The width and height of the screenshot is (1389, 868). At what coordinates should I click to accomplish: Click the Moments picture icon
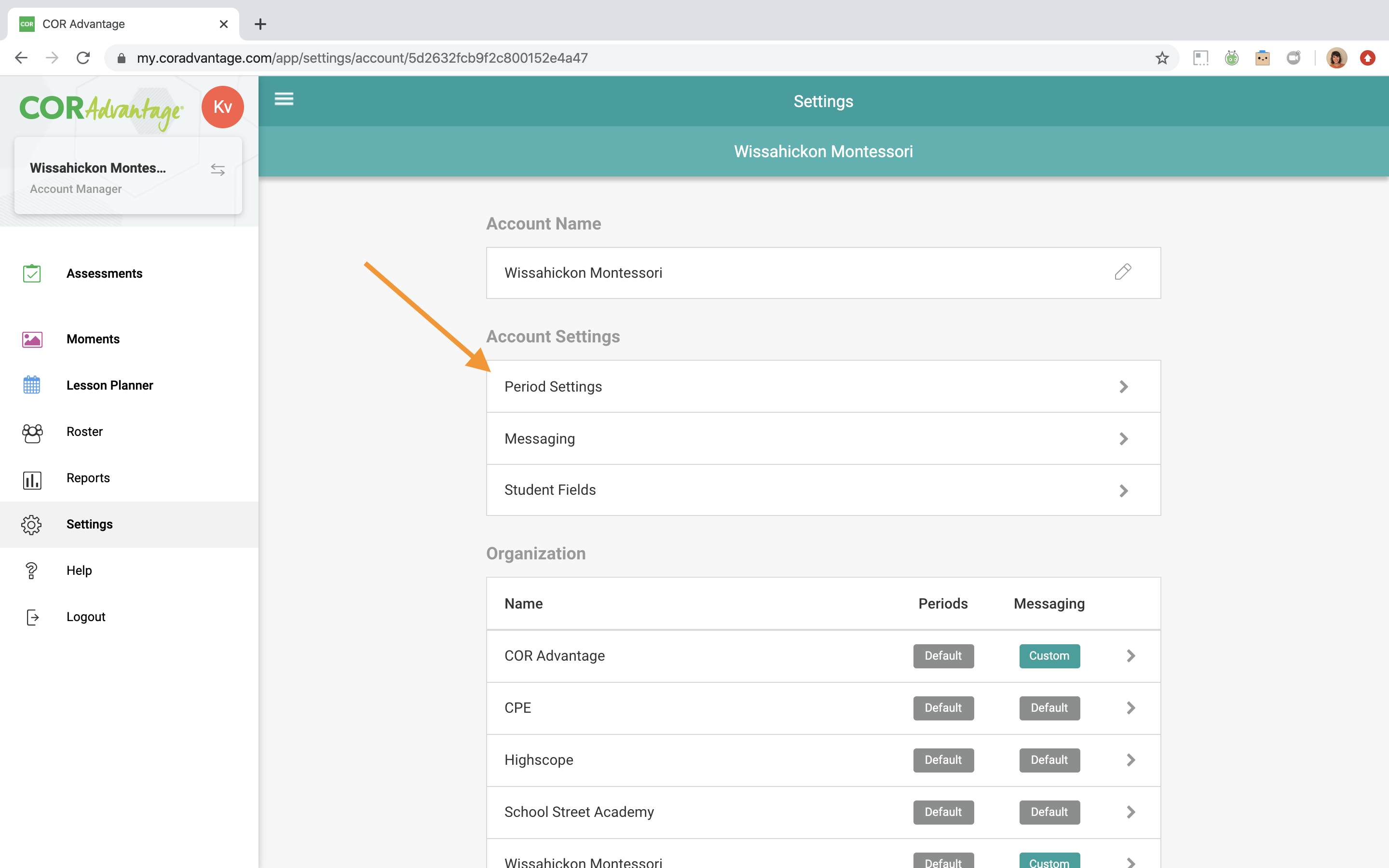[31, 339]
